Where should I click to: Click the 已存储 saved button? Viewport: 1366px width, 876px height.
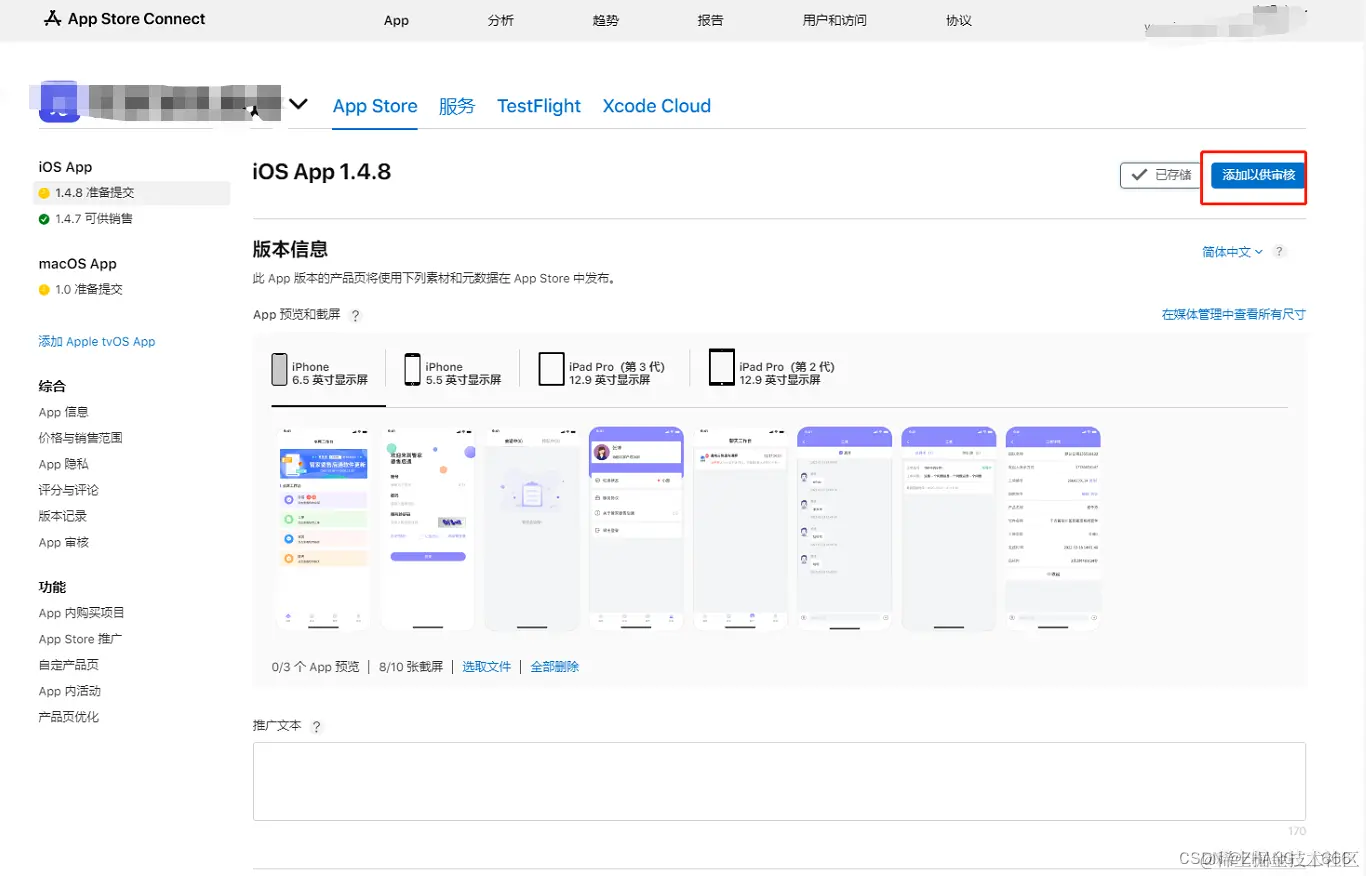pos(1160,175)
